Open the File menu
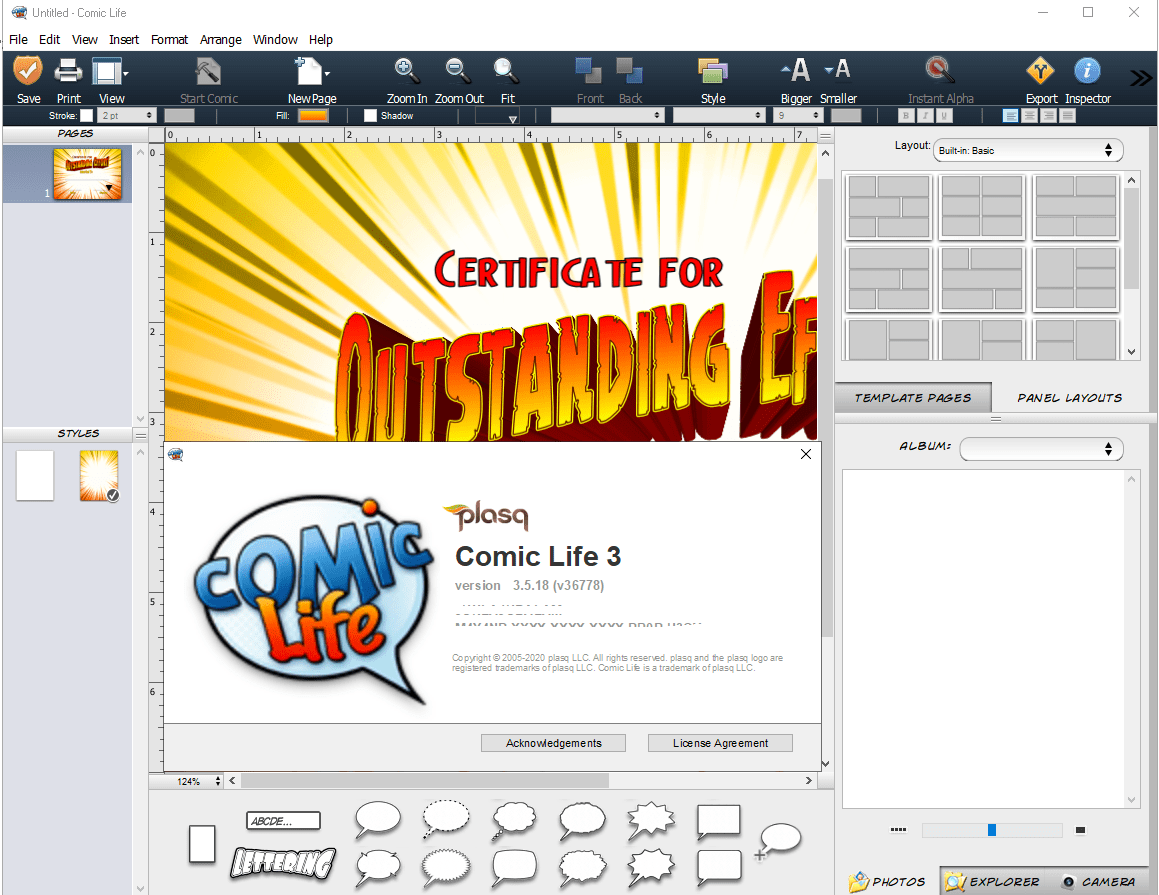This screenshot has width=1159, height=895. click(x=18, y=39)
